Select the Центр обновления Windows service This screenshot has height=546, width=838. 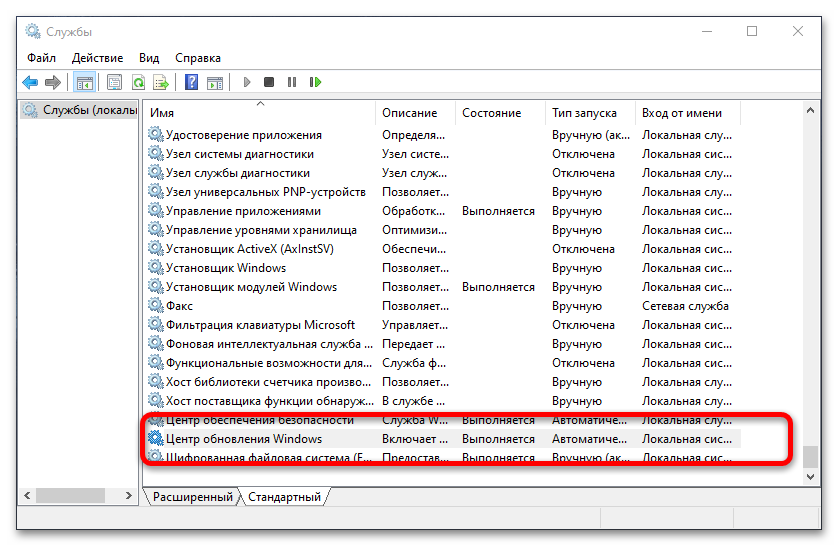pyautogui.click(x=443, y=439)
